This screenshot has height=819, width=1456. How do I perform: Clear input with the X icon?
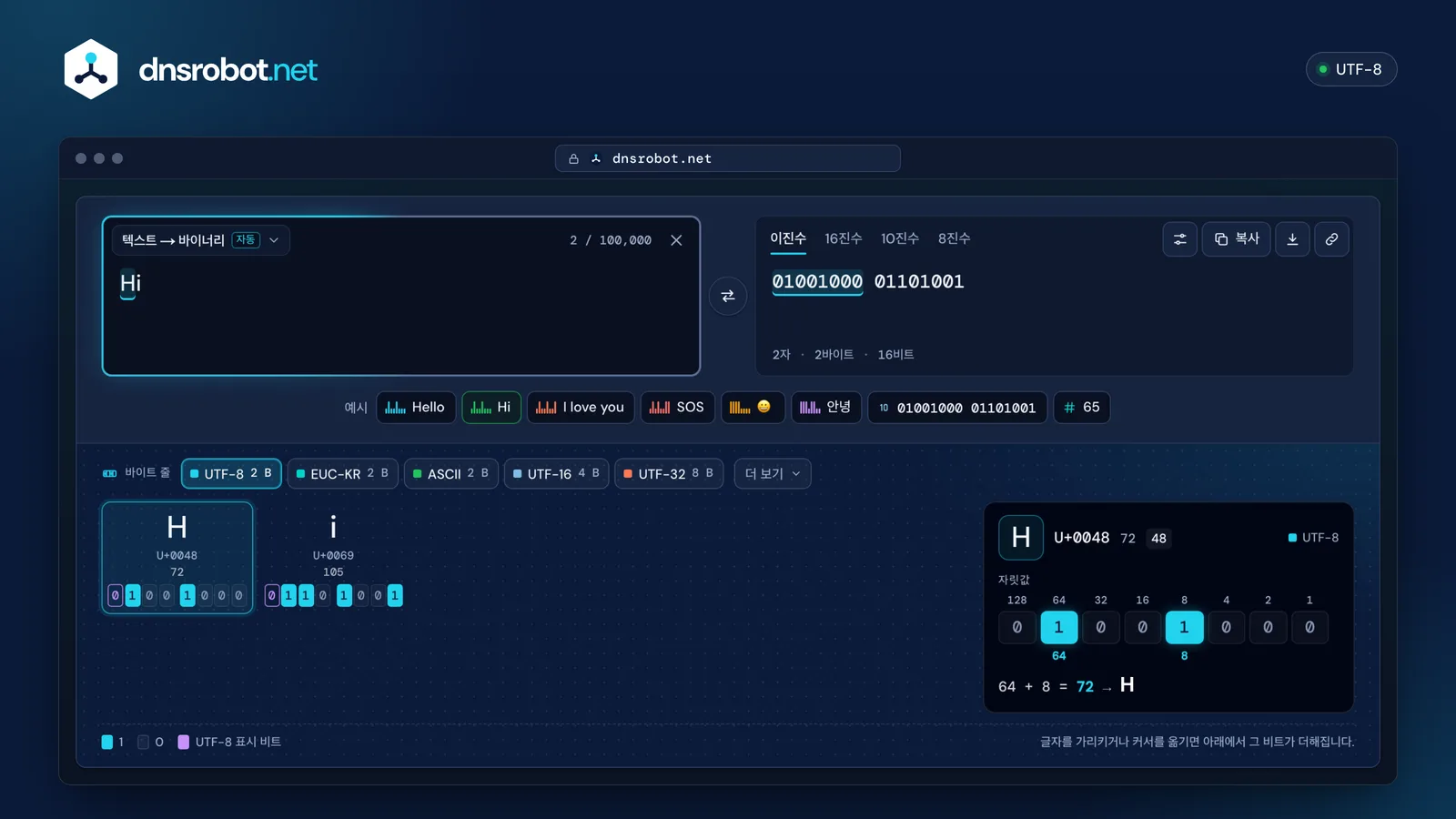pos(676,240)
